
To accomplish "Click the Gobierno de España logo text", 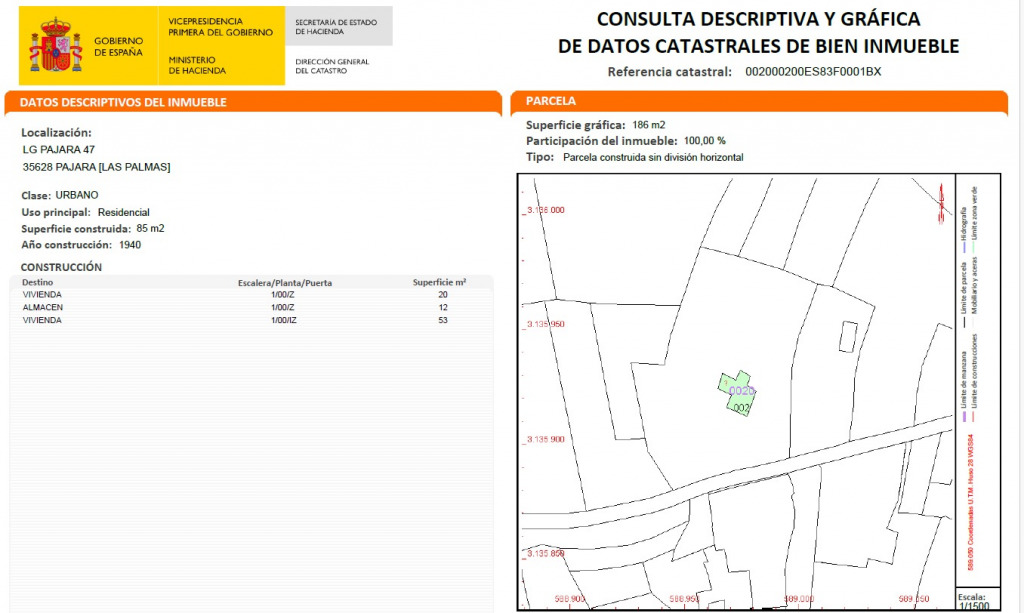I will pyautogui.click(x=118, y=46).
